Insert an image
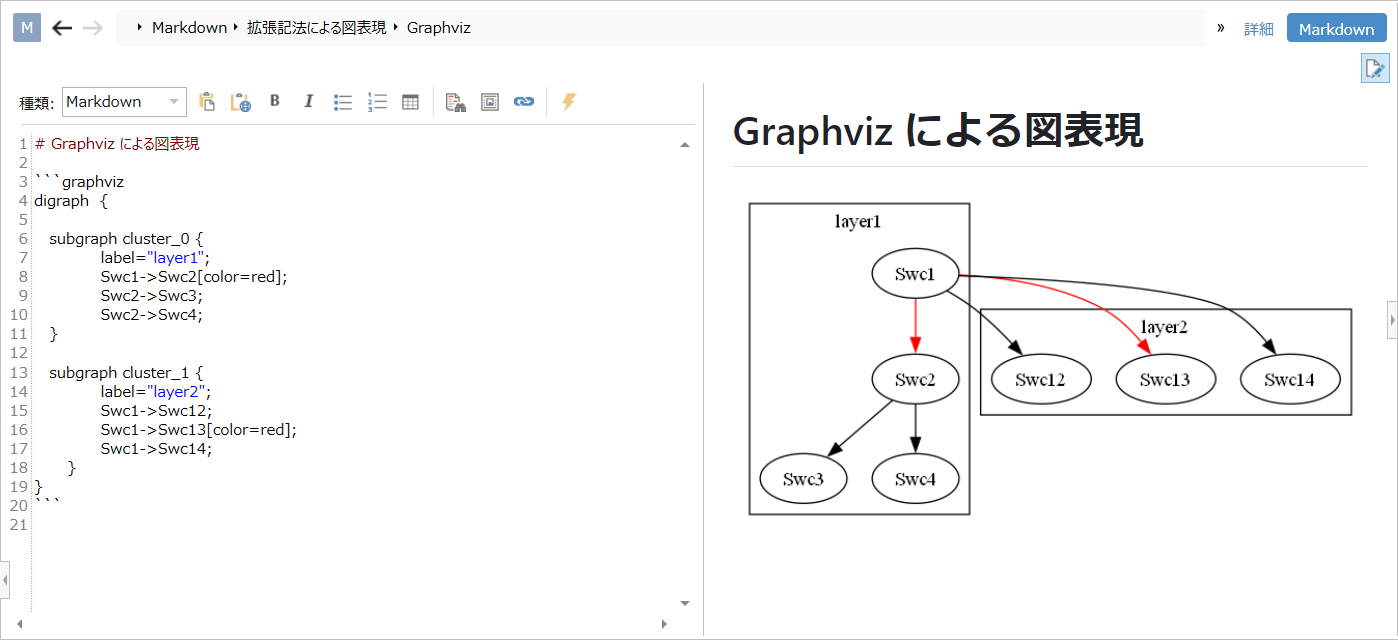The height and width of the screenshot is (640, 1398). [x=490, y=101]
